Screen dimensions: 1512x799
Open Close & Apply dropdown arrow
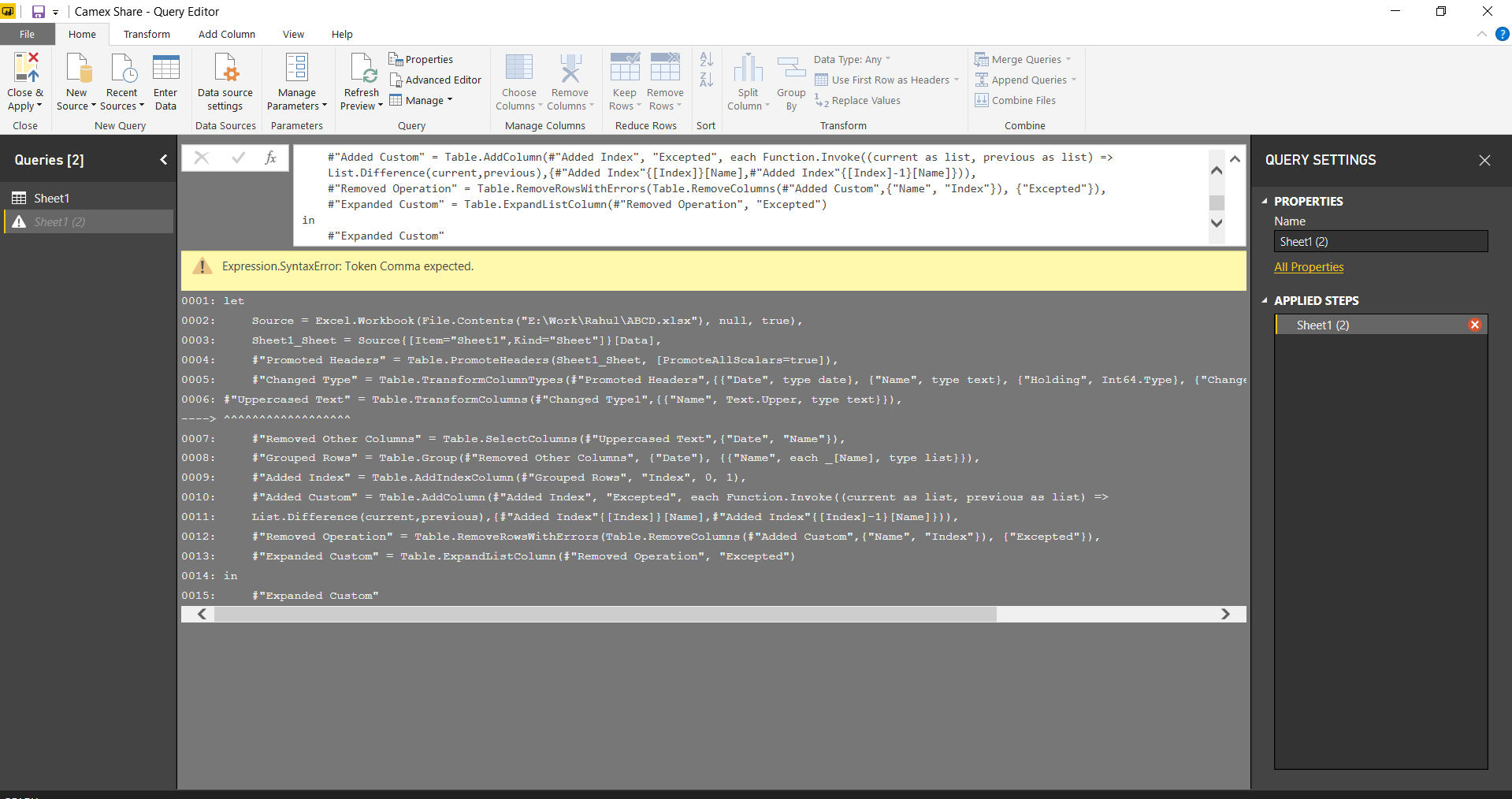pos(39,106)
